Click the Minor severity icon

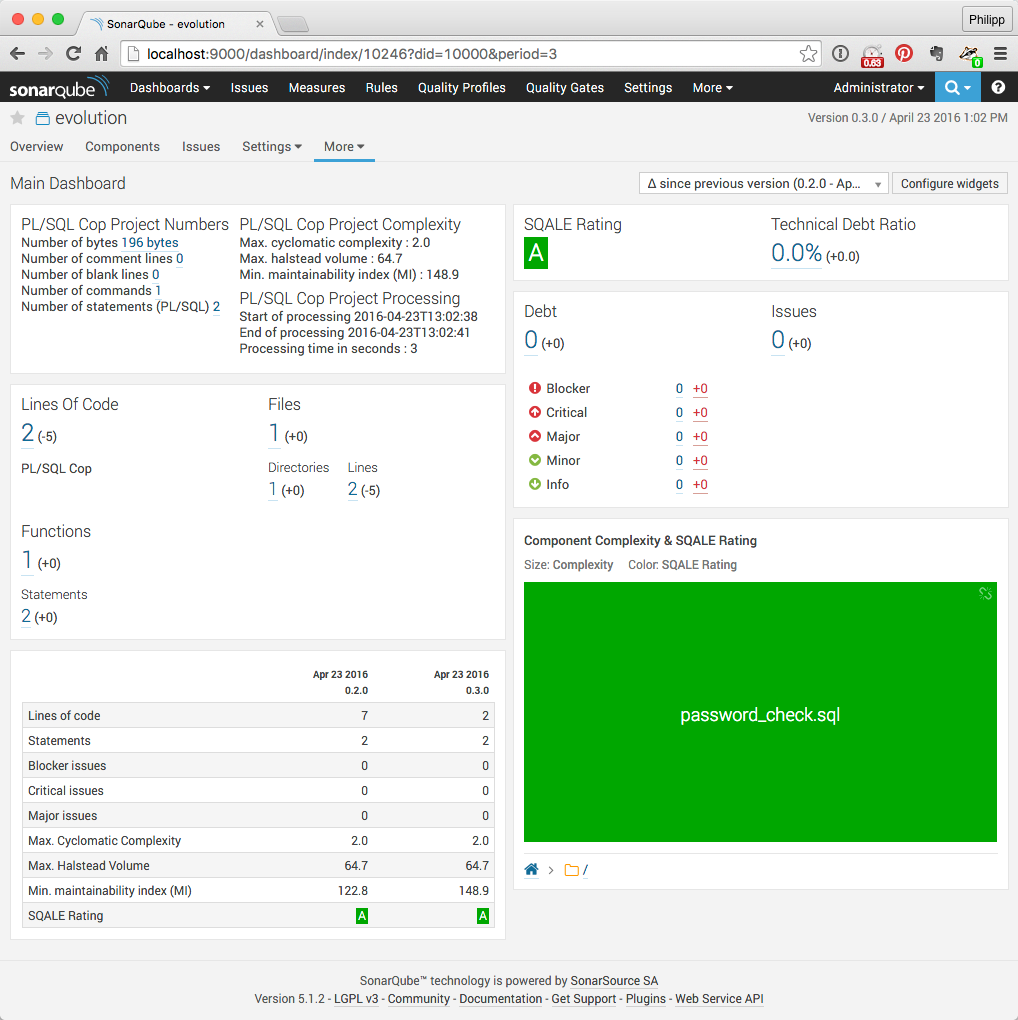(x=535, y=461)
